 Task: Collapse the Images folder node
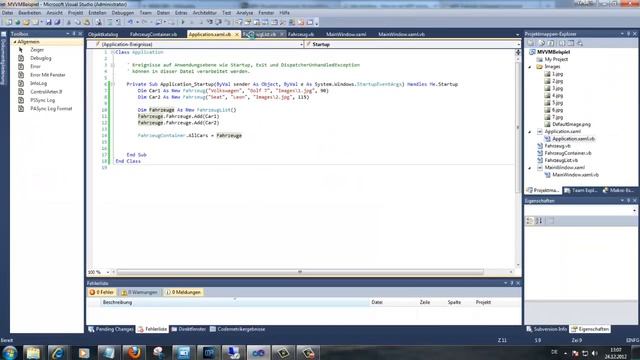(x=530, y=67)
